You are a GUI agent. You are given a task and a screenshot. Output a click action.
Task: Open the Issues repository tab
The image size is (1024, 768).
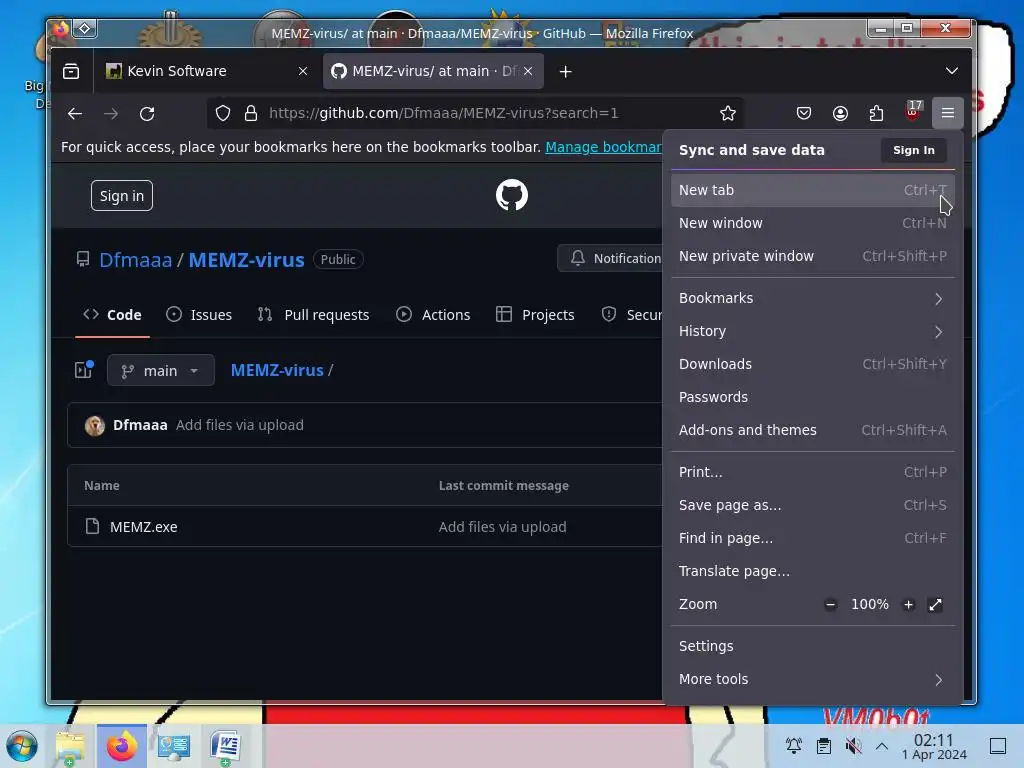click(x=199, y=315)
